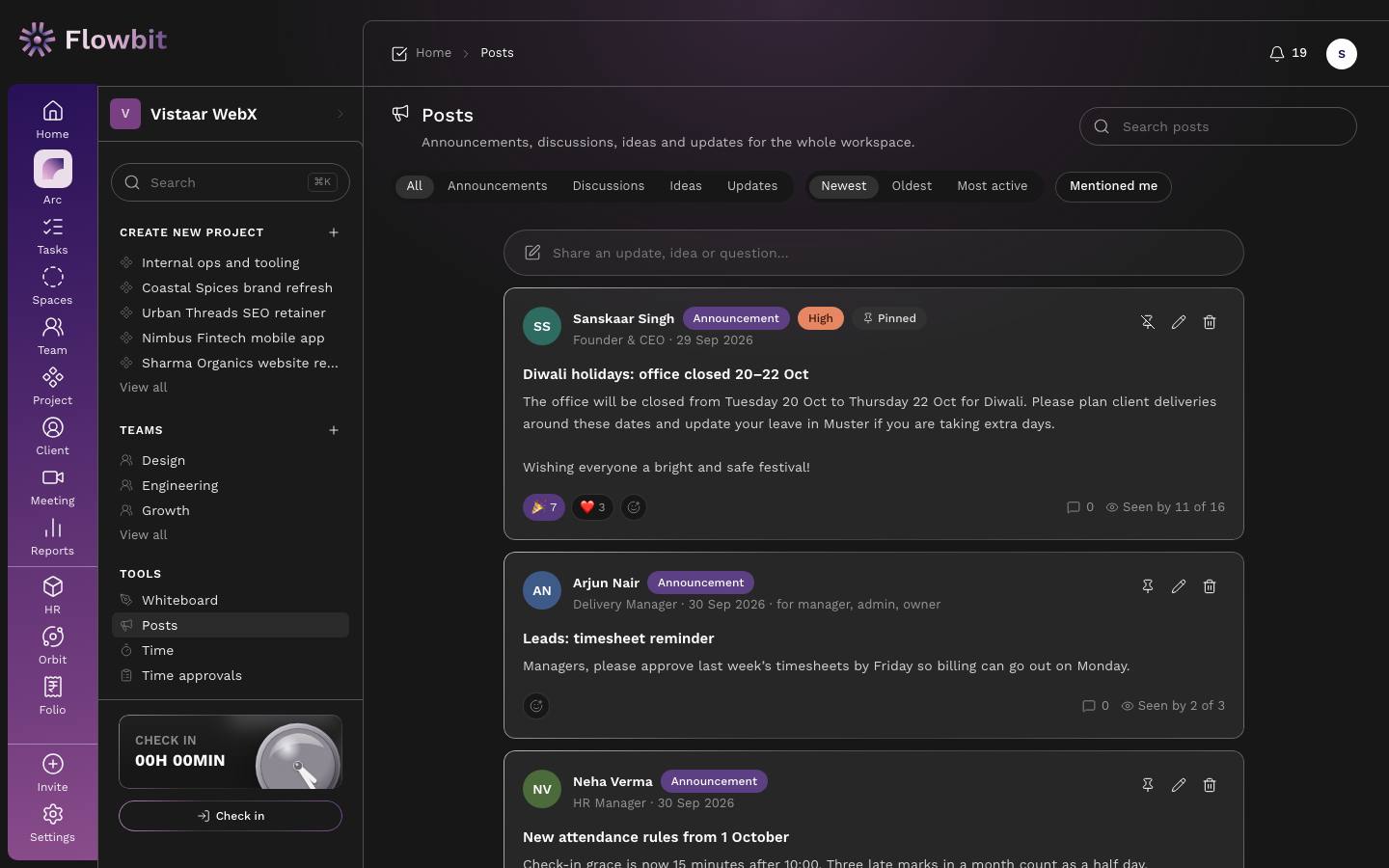Edit the Diwali holidays post

click(x=1179, y=322)
